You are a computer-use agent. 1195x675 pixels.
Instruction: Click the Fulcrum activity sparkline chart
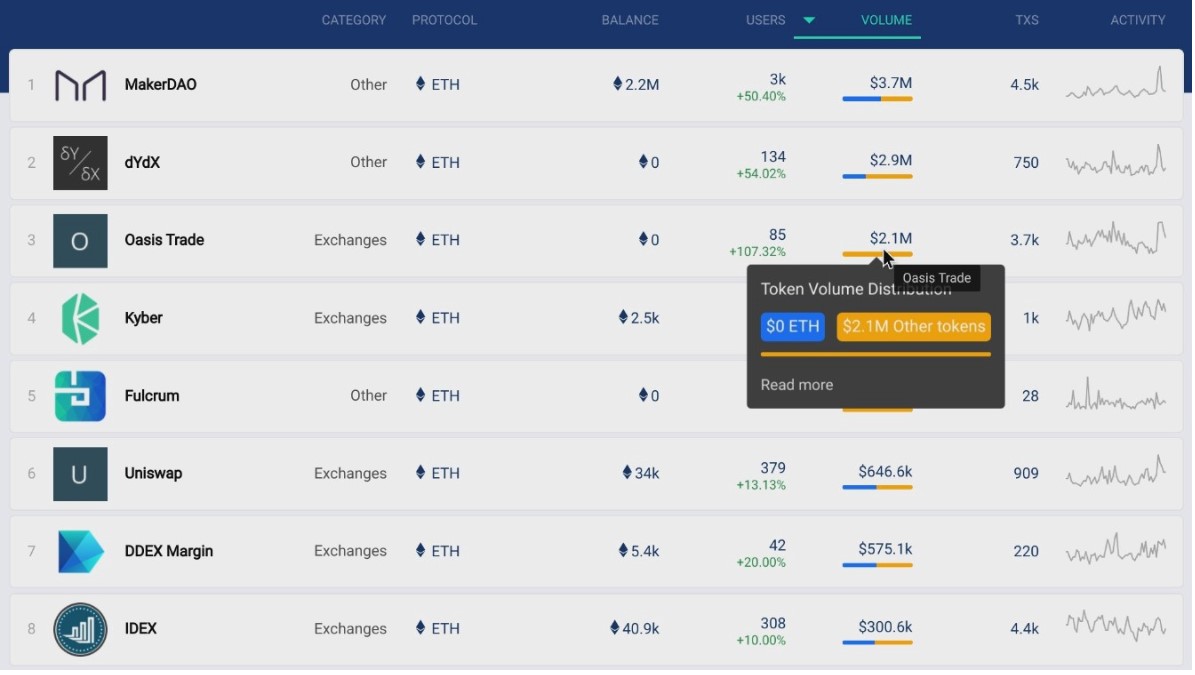[1116, 394]
